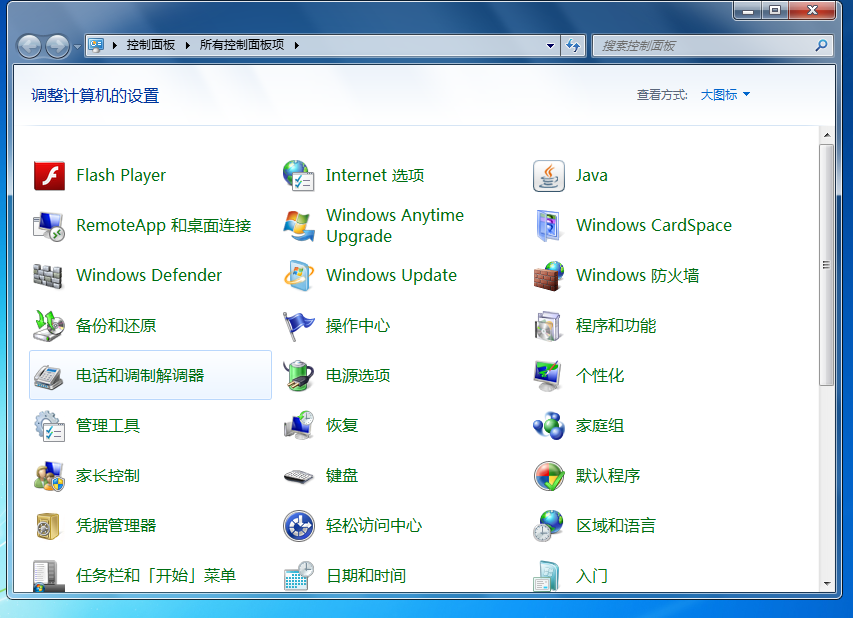Expand the address bar history dropdown arrow
Screen dimensions: 853x618
[x=550, y=46]
